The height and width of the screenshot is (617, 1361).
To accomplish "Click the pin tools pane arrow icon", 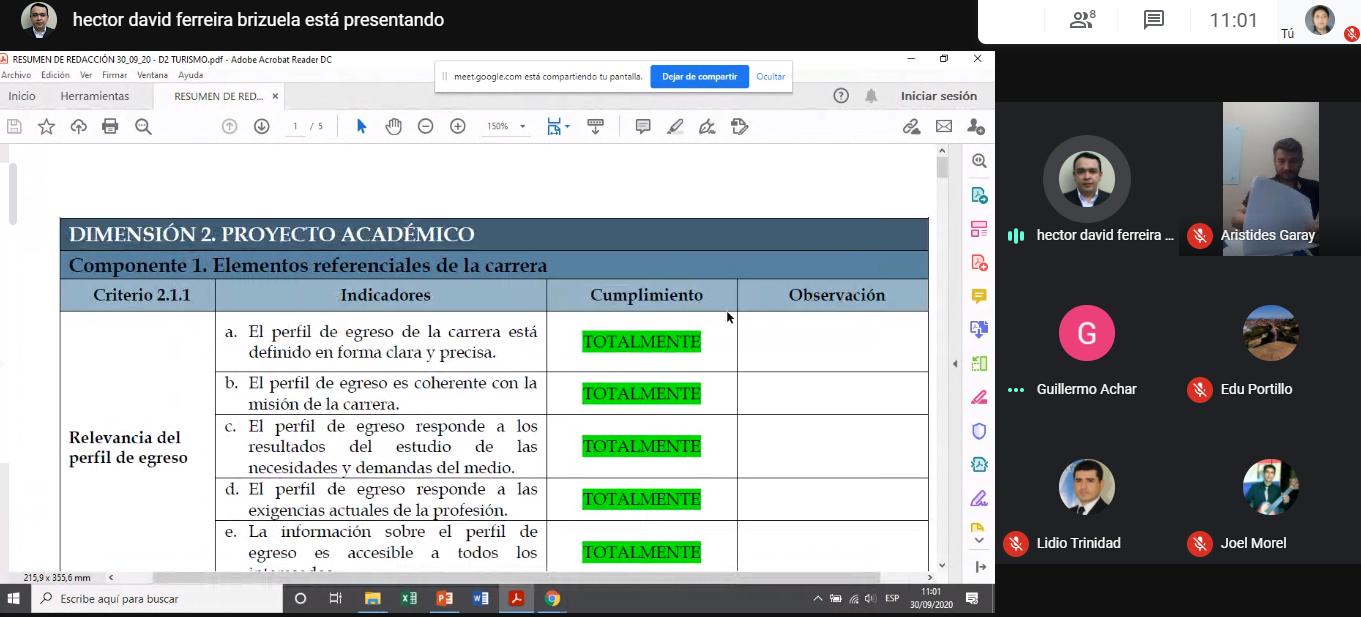I will click(x=979, y=567).
